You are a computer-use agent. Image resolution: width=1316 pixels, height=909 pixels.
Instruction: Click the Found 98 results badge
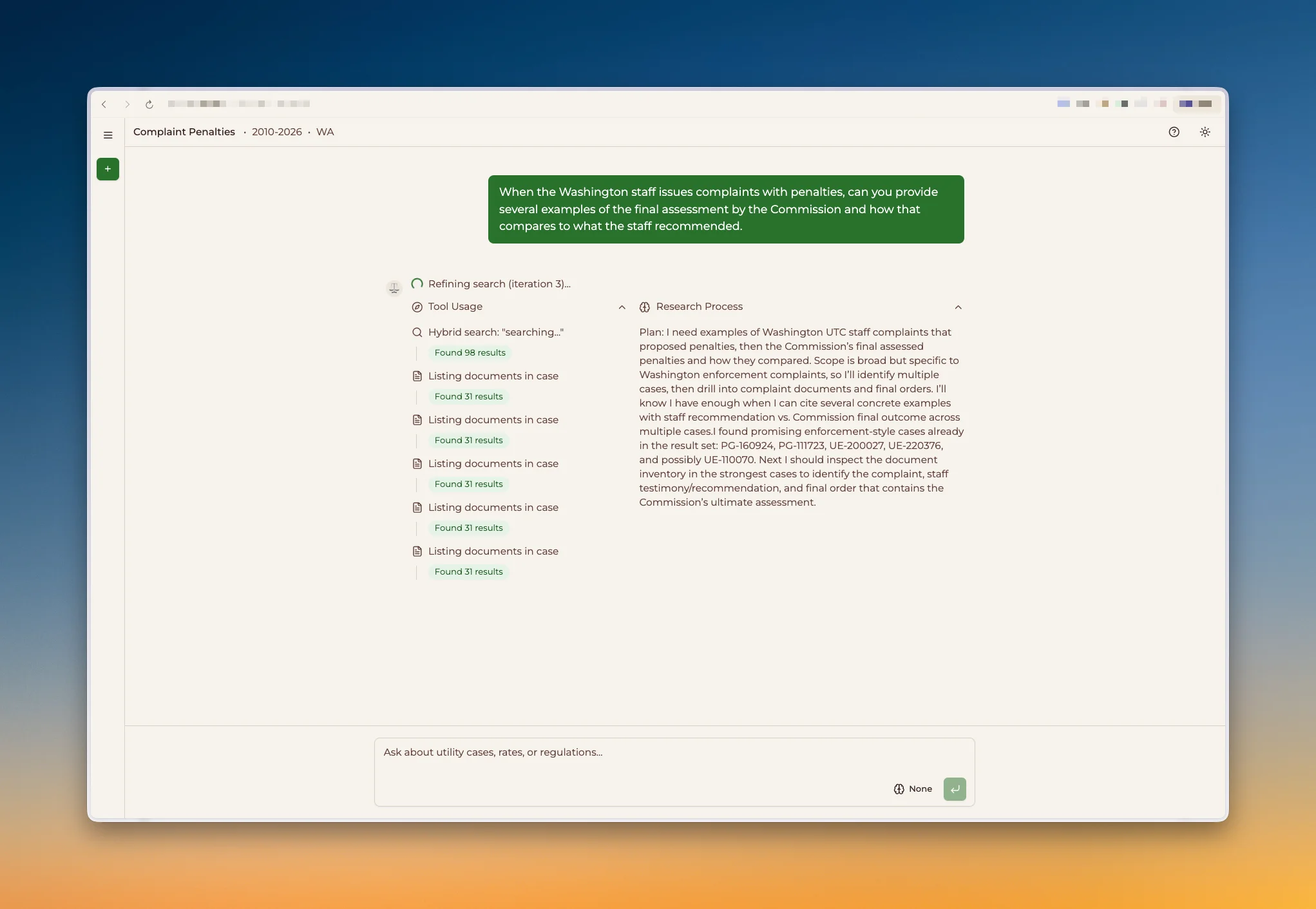[x=470, y=352]
